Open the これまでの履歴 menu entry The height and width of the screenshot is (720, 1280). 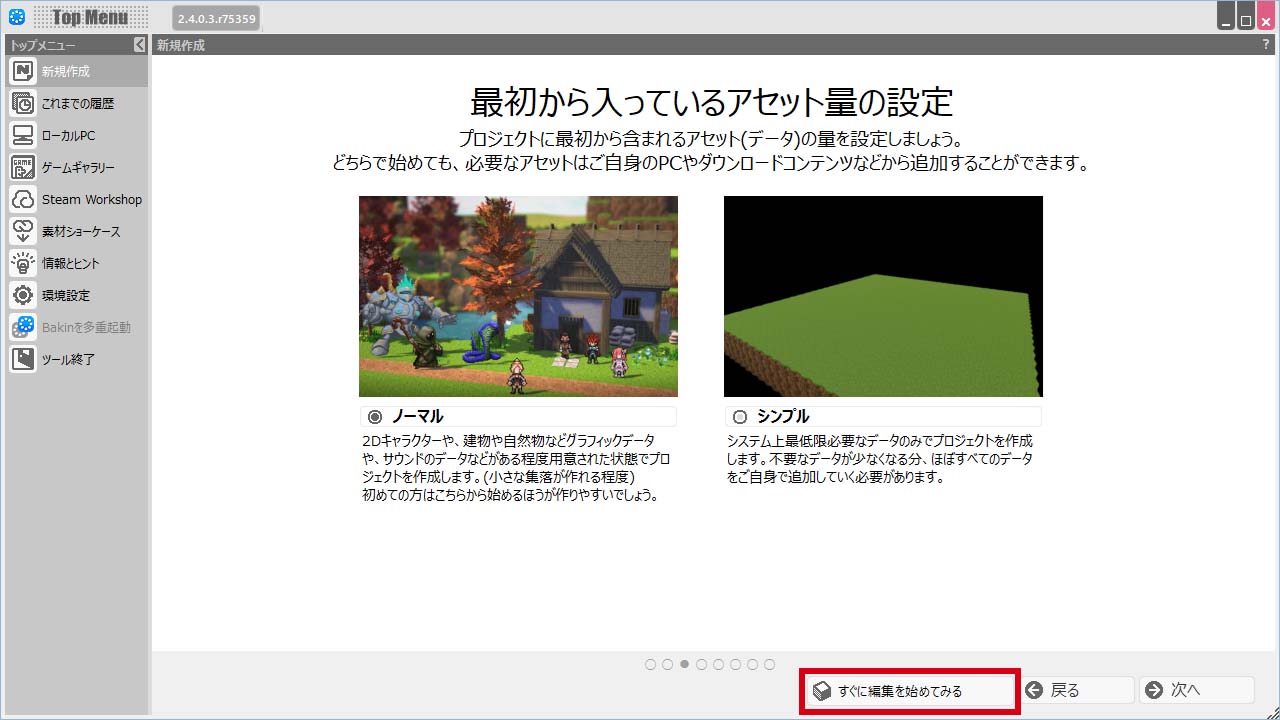pyautogui.click(x=77, y=103)
